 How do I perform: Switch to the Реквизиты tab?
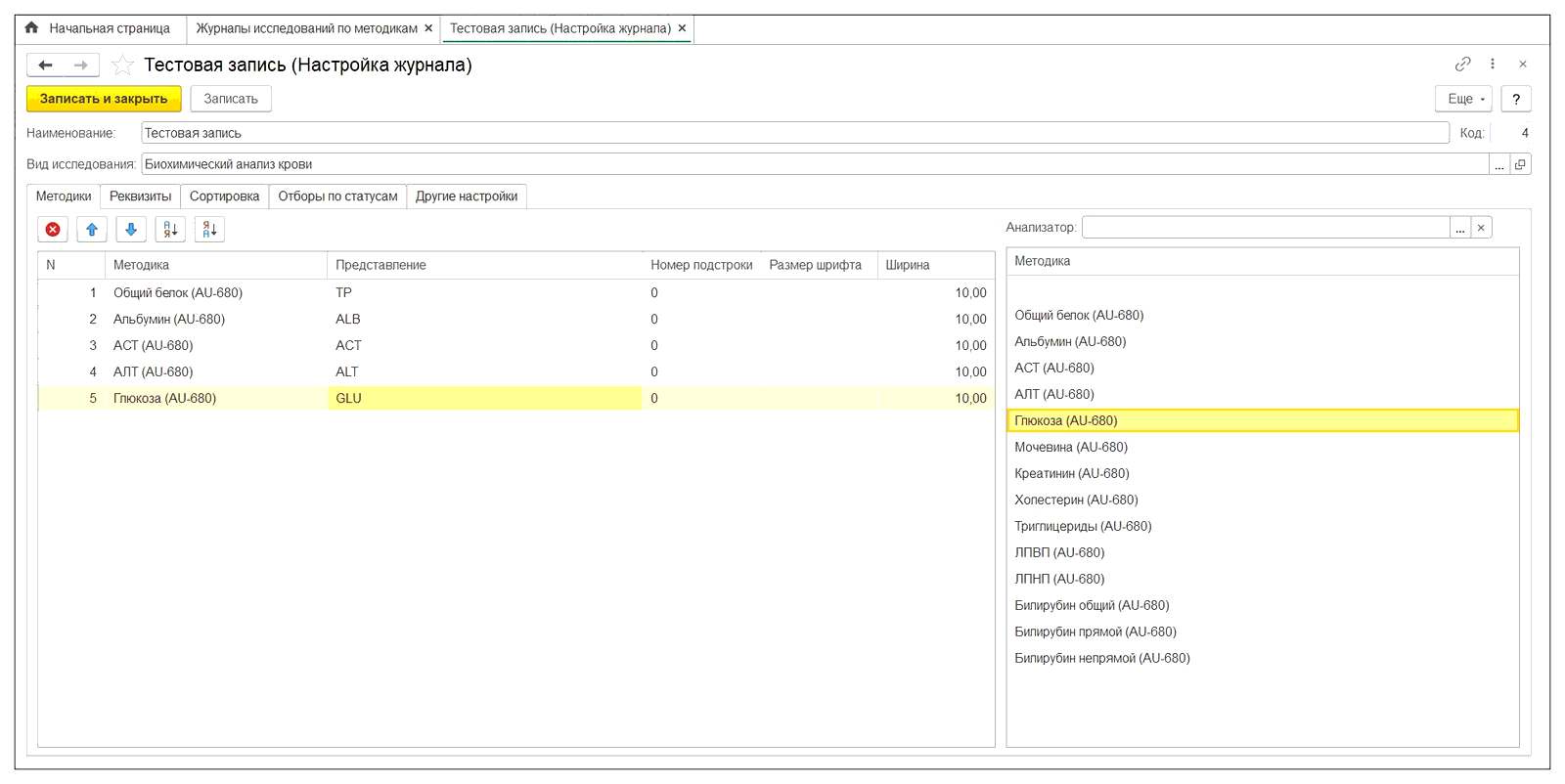(x=141, y=196)
